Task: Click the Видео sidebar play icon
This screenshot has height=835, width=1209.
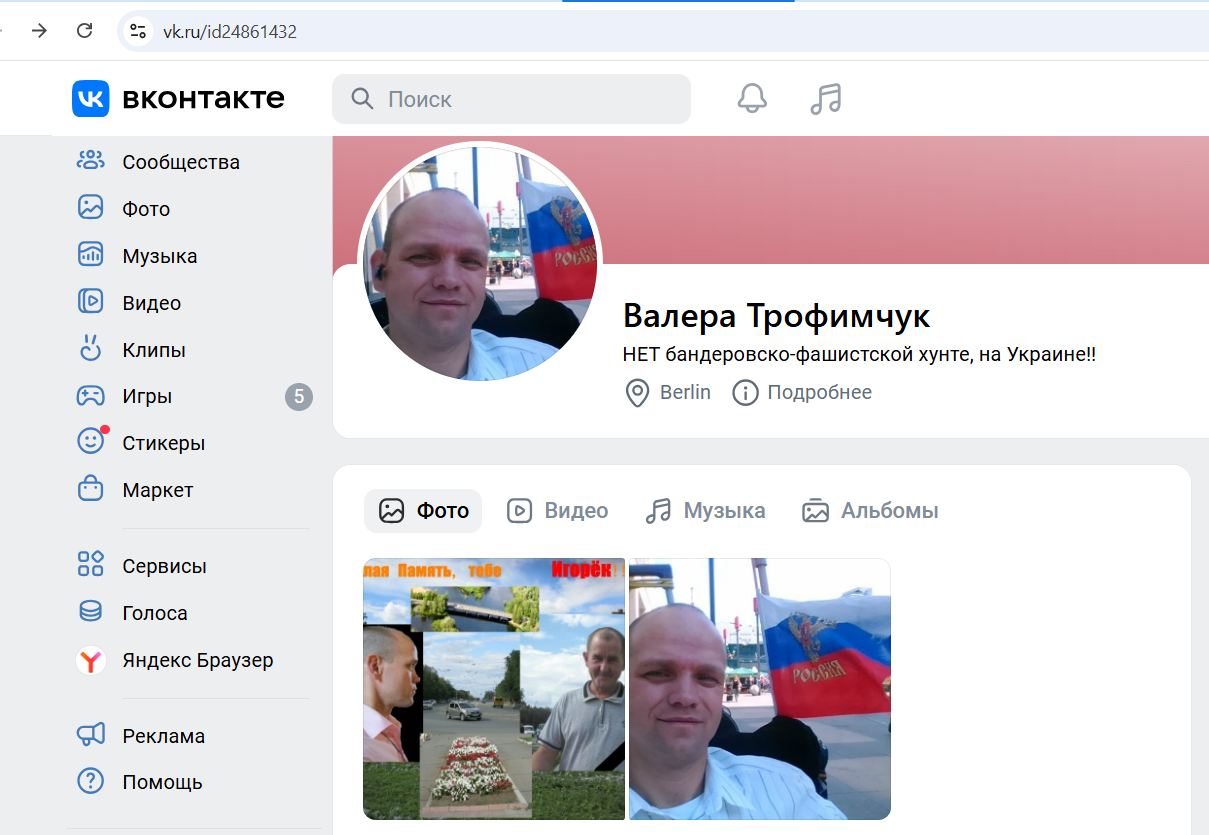Action: pyautogui.click(x=91, y=302)
